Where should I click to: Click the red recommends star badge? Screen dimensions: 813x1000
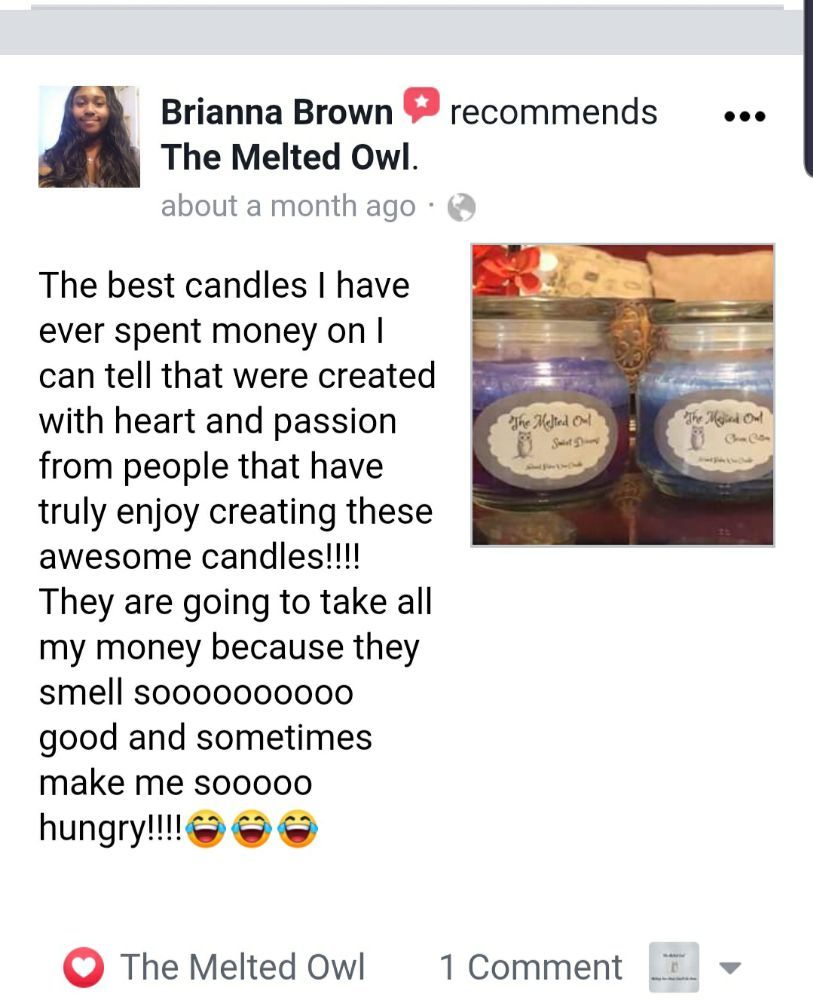(x=421, y=105)
